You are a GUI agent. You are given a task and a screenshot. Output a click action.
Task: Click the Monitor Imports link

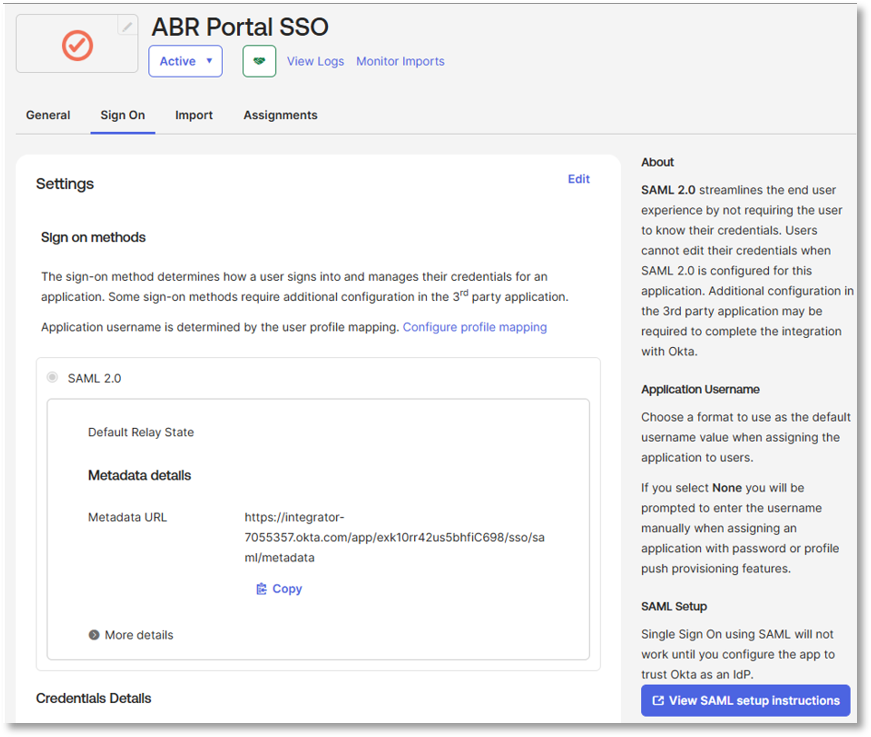coord(400,61)
